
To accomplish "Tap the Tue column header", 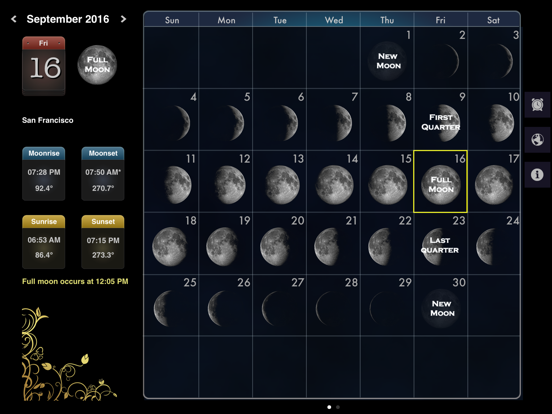I will pyautogui.click(x=280, y=20).
